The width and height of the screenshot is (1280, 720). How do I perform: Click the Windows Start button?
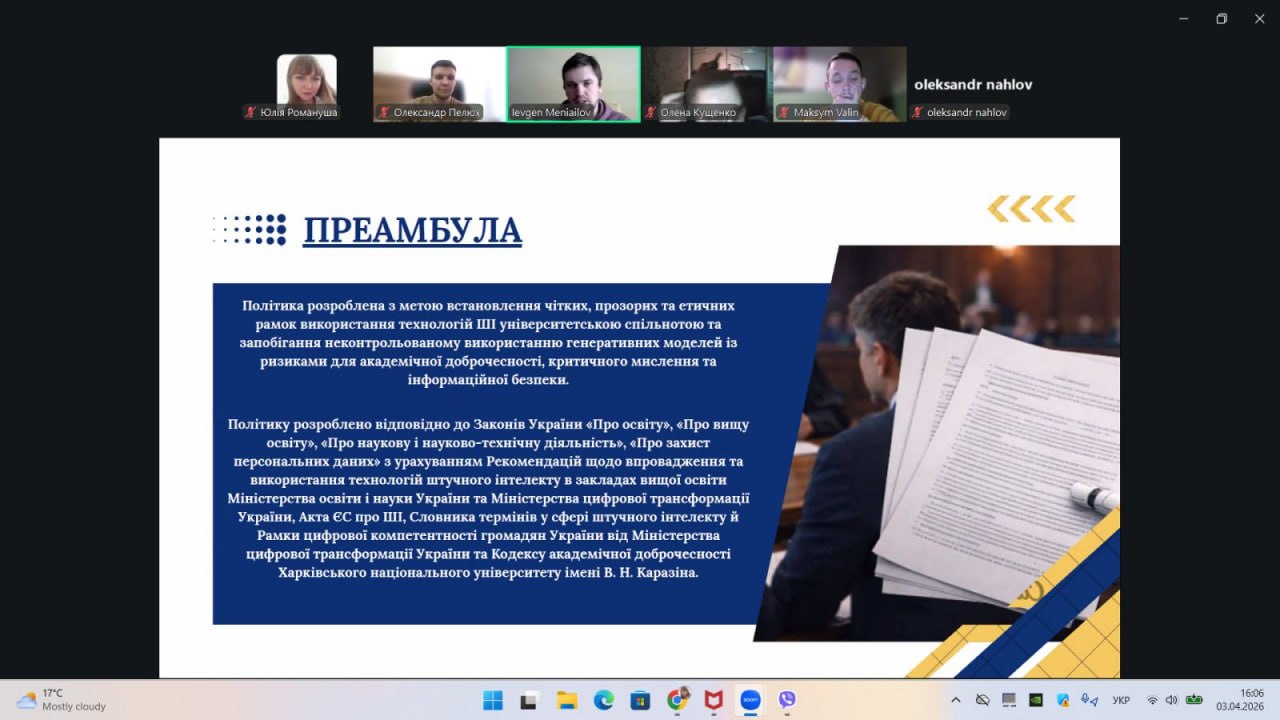tap(493, 700)
